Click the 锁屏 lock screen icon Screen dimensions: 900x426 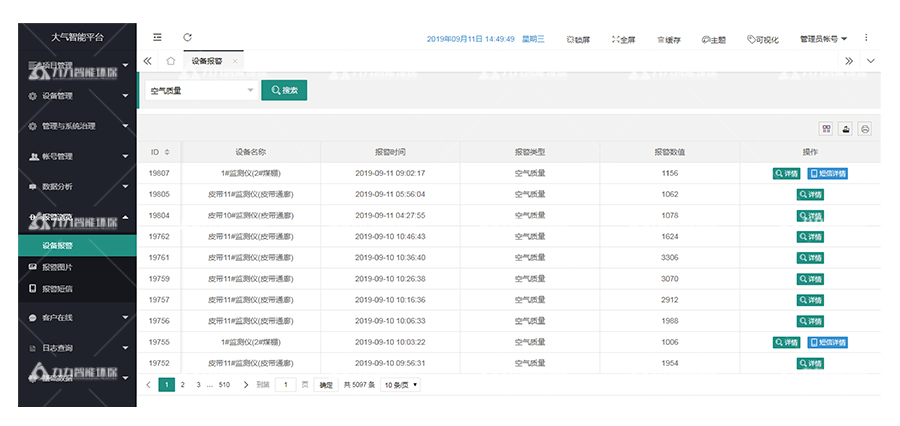click(578, 39)
